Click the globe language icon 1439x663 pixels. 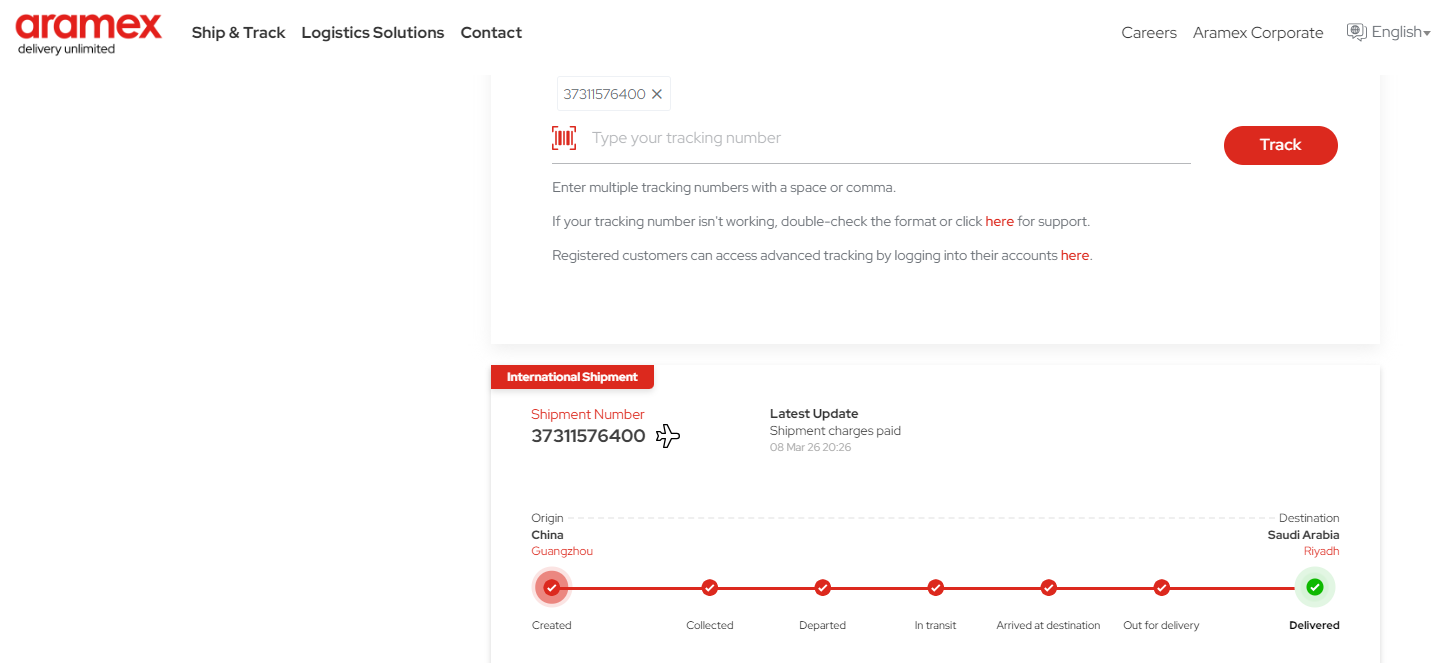click(x=1356, y=32)
